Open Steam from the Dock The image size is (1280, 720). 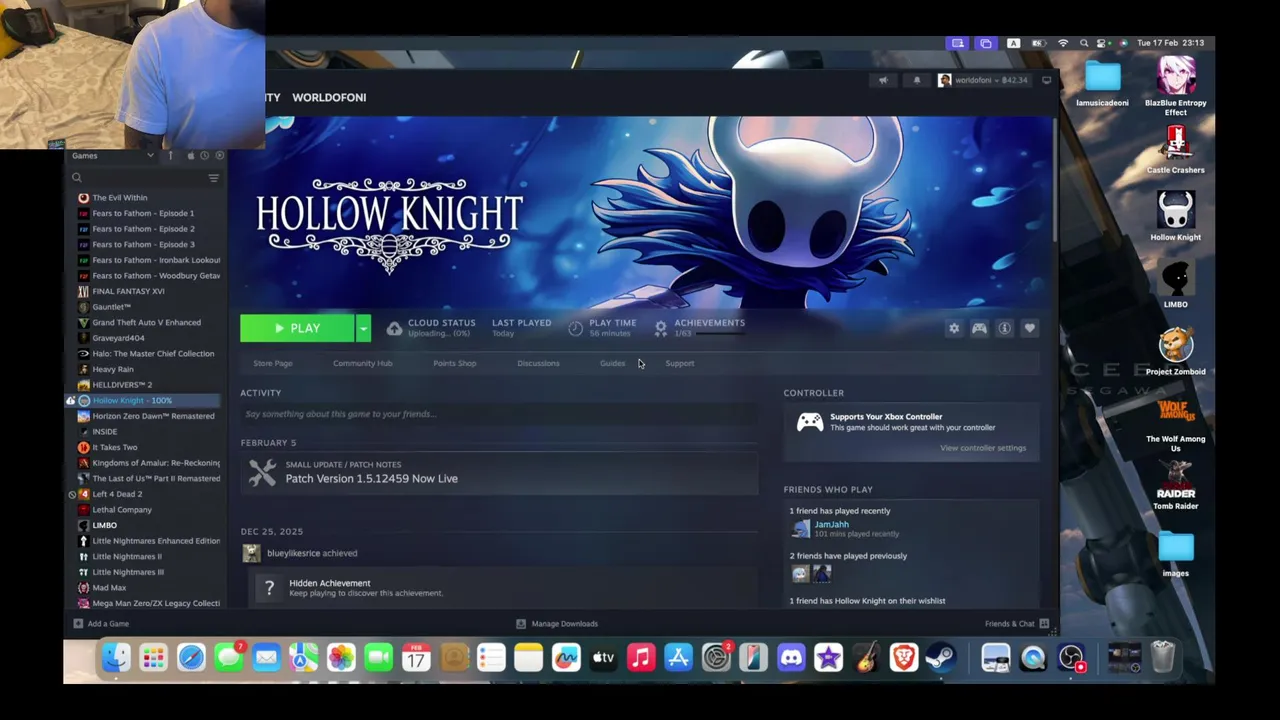coord(941,657)
